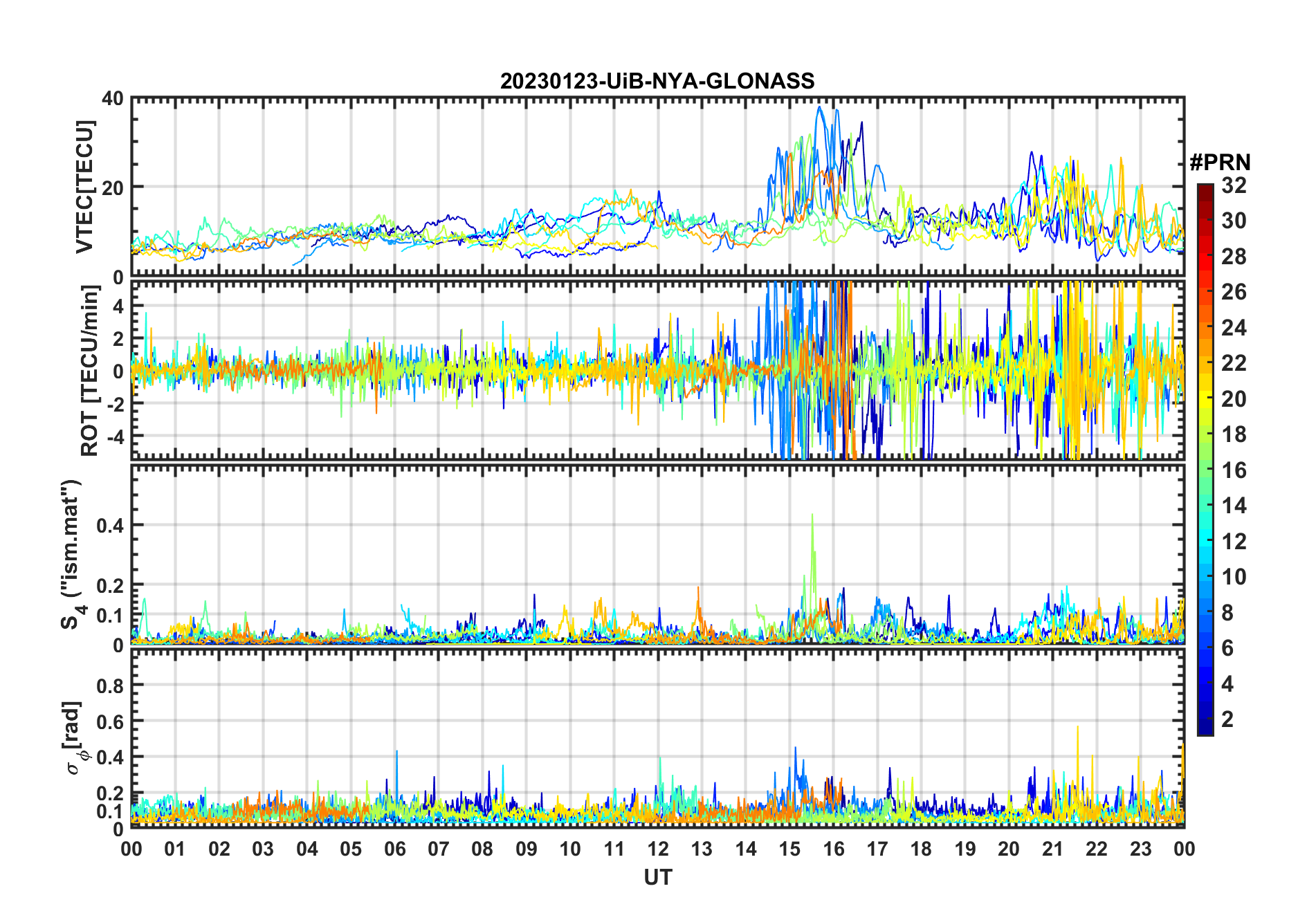Click the S4 axis tick label 0.2
1316x920 pixels.
111,585
